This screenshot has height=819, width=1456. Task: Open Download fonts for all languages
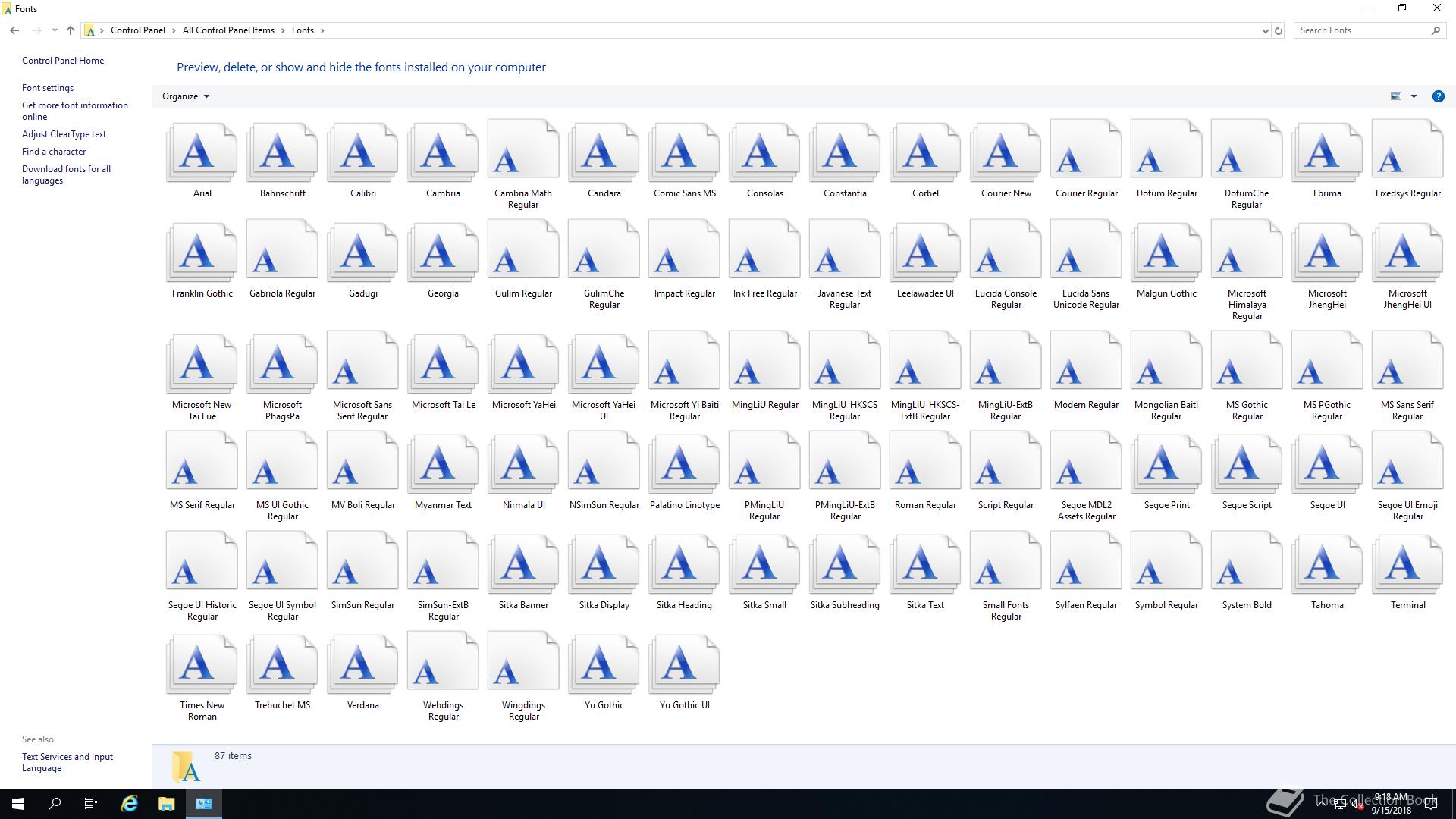pyautogui.click(x=66, y=174)
